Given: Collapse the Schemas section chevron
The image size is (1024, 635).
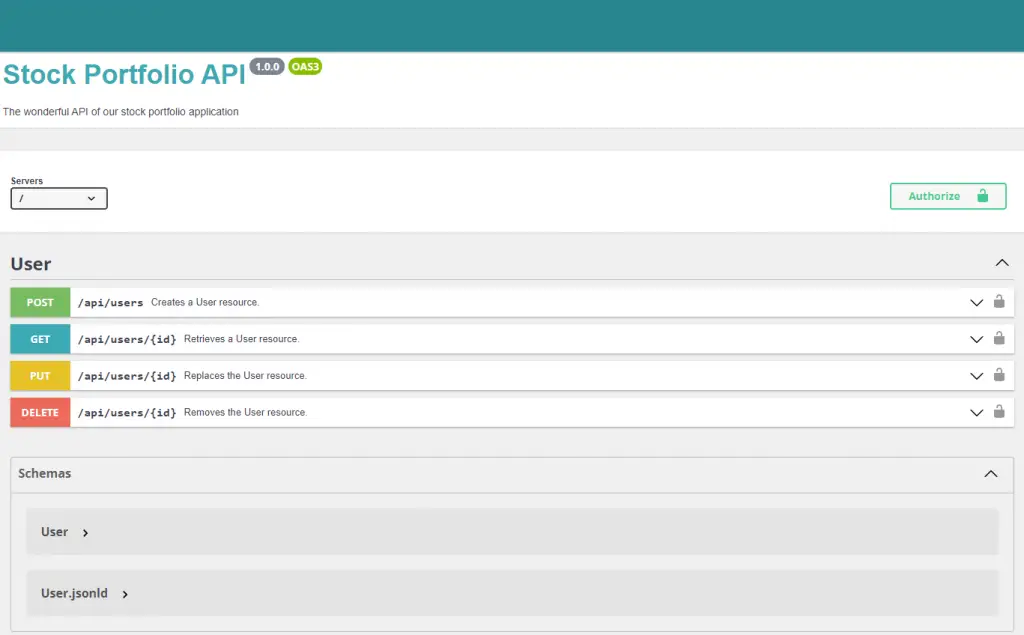Looking at the screenshot, I should [991, 474].
